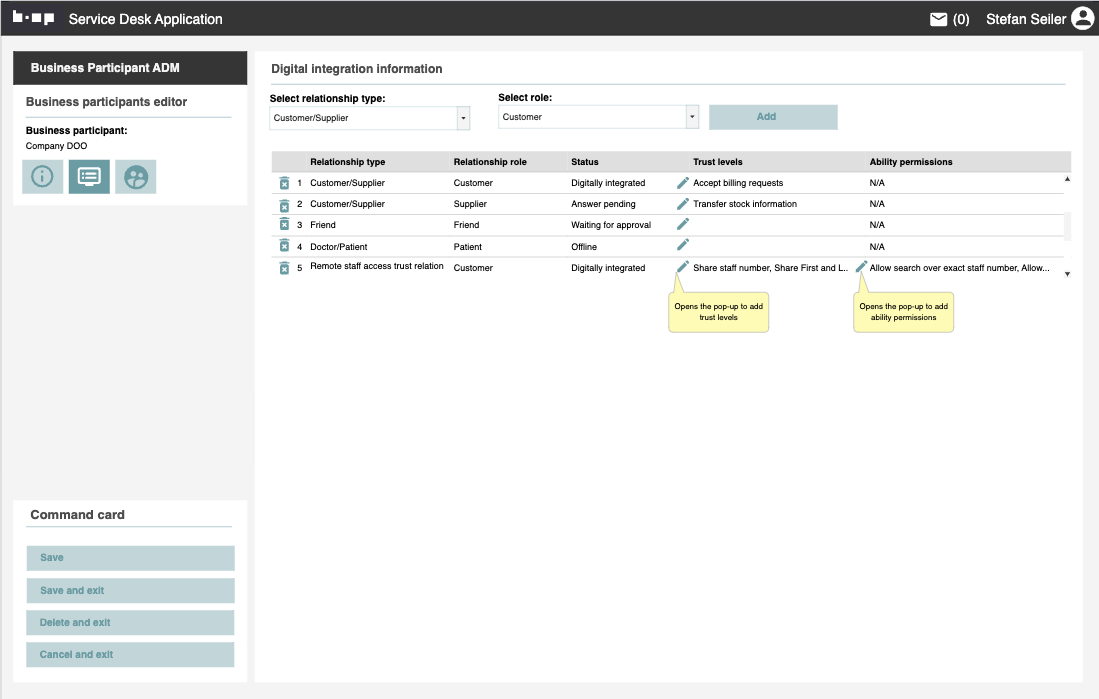The width and height of the screenshot is (1099, 699).
Task: Expand the Select relationship type dropdown
Action: pyautogui.click(x=463, y=117)
